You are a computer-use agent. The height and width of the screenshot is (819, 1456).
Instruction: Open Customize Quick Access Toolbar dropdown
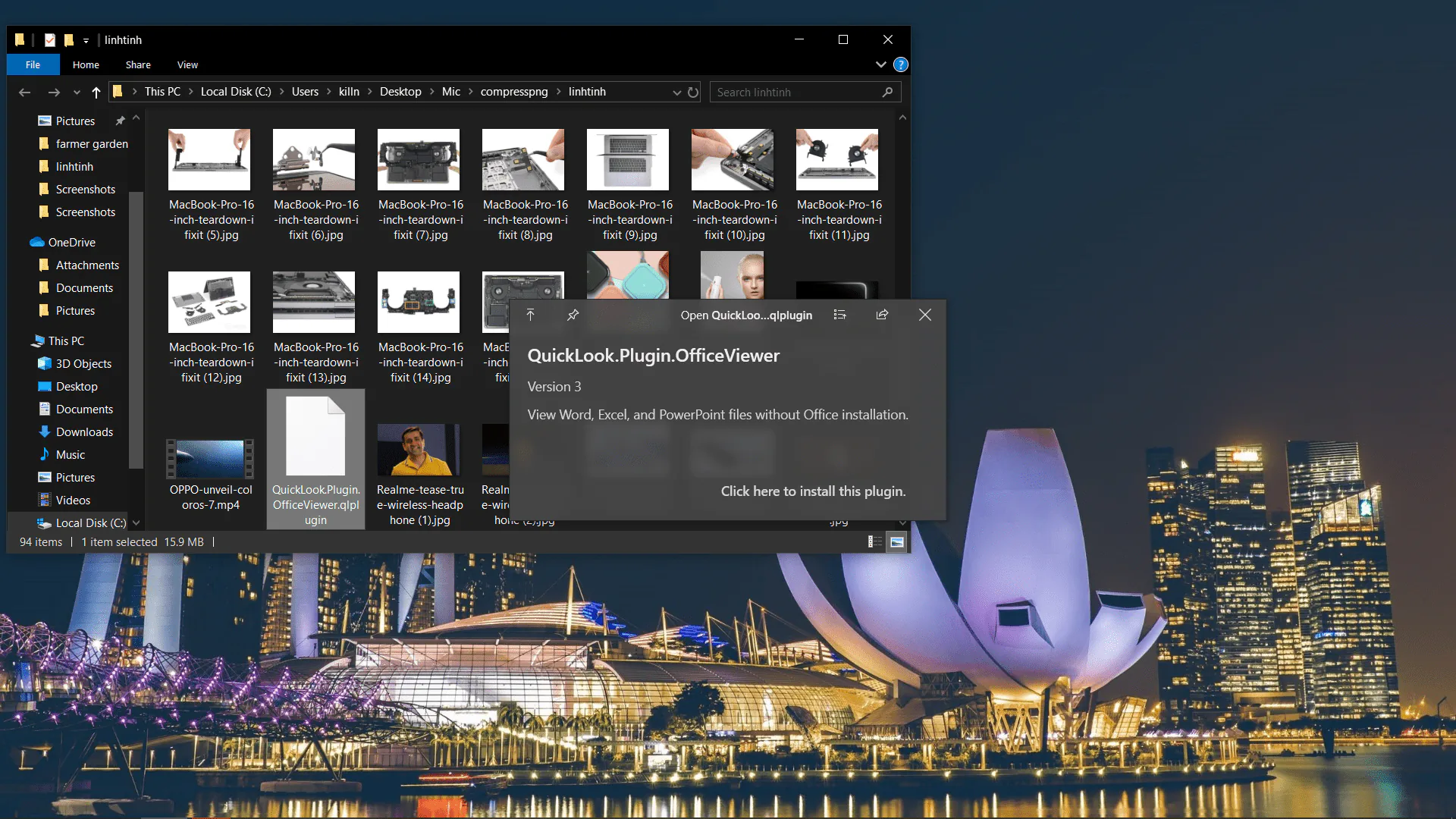tap(86, 40)
